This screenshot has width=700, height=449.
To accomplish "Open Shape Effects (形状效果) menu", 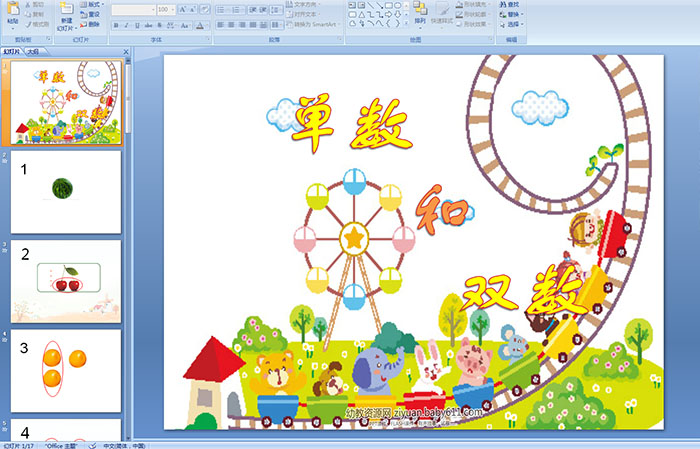I will point(473,24).
